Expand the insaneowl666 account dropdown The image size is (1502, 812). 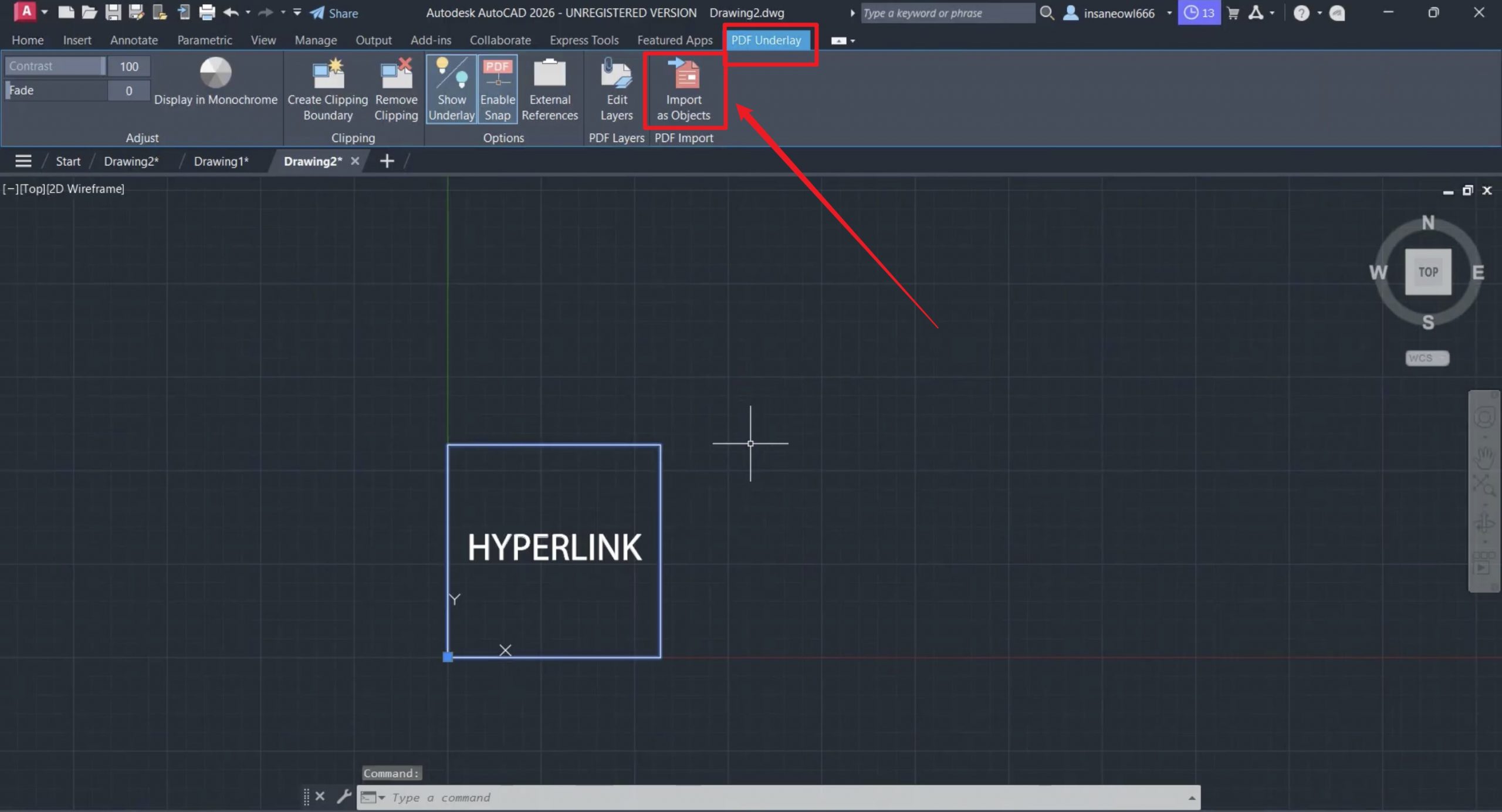click(1169, 13)
